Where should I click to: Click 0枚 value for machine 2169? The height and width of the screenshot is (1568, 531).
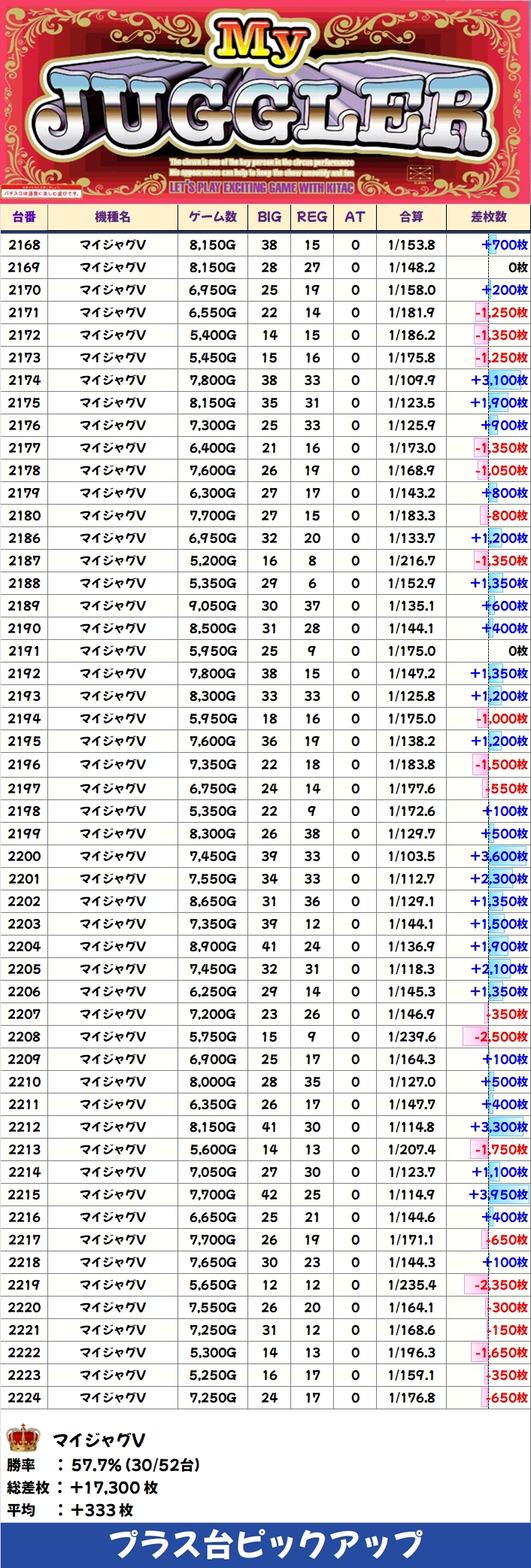click(x=518, y=267)
